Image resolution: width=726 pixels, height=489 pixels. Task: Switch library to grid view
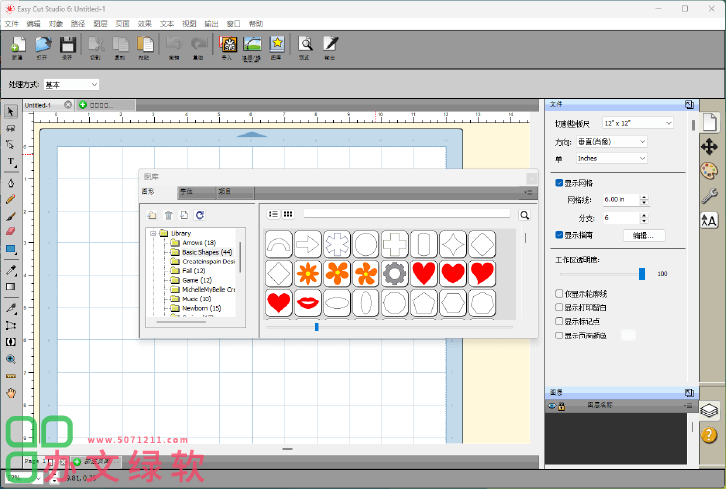(288, 214)
